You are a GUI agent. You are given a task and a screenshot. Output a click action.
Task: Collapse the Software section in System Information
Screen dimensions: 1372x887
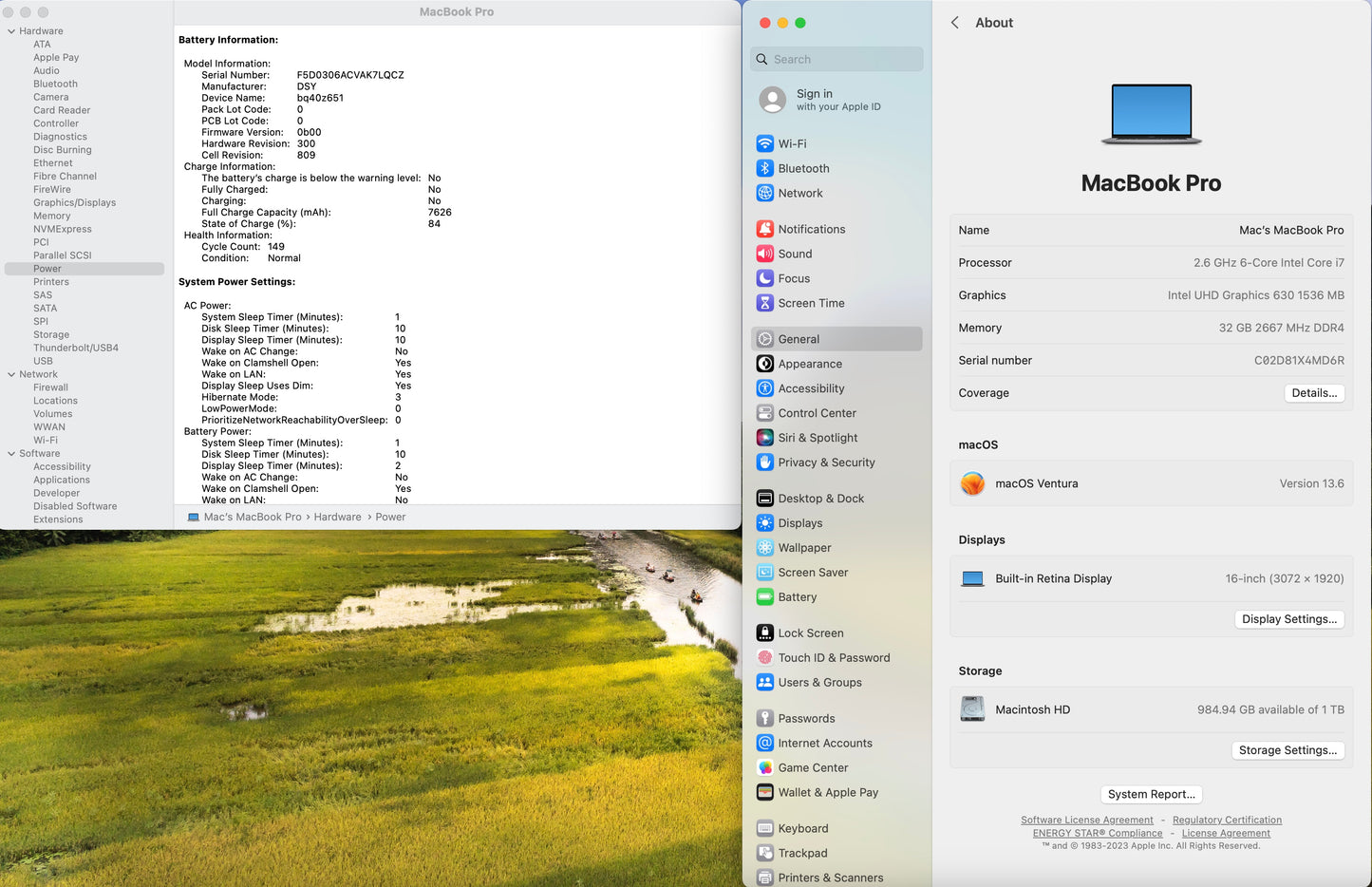11,454
